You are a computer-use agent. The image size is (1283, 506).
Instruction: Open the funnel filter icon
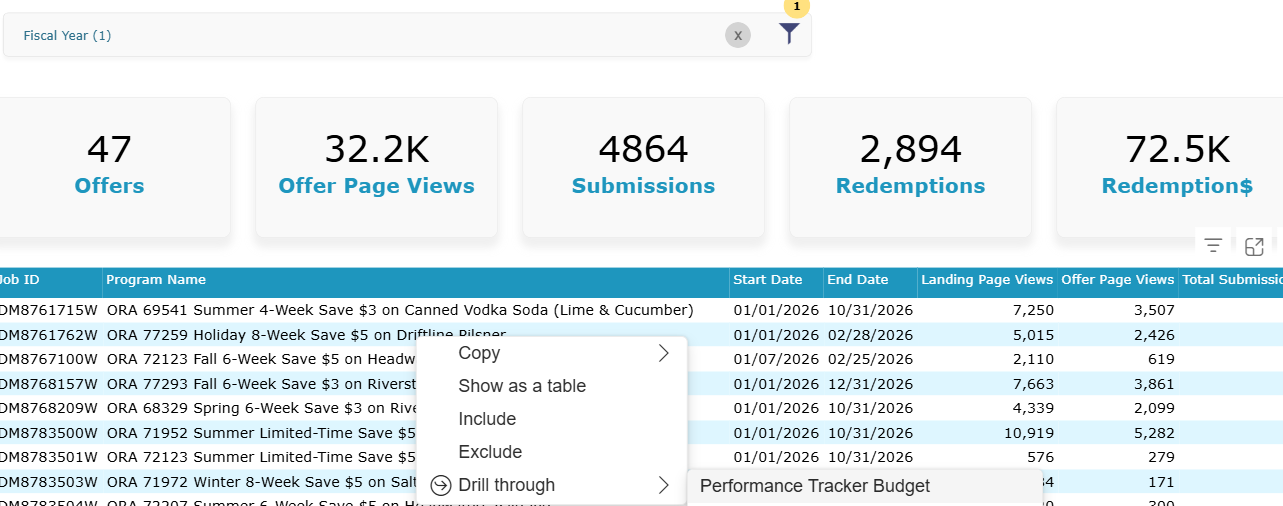(790, 33)
